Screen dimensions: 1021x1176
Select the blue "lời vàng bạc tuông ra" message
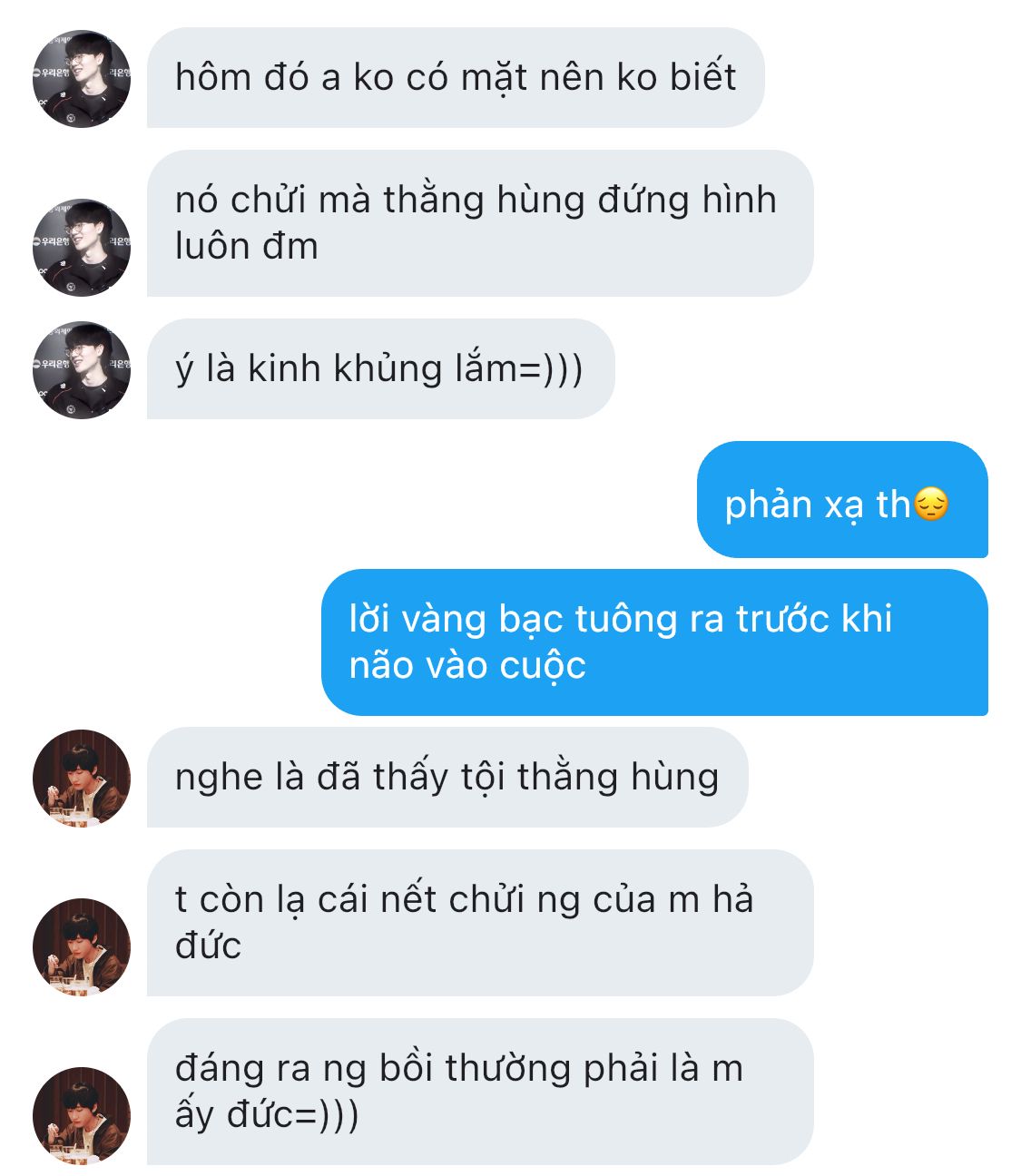click(654, 642)
